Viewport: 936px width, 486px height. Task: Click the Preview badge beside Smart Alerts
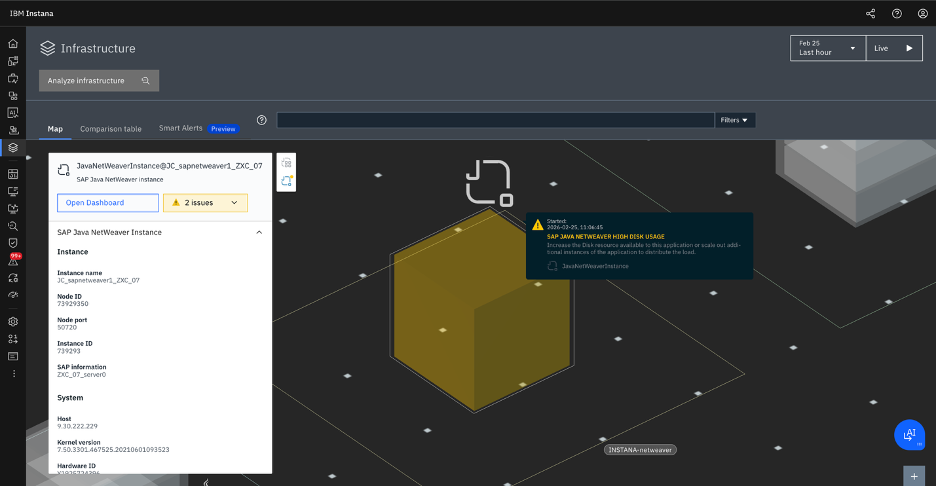point(223,129)
